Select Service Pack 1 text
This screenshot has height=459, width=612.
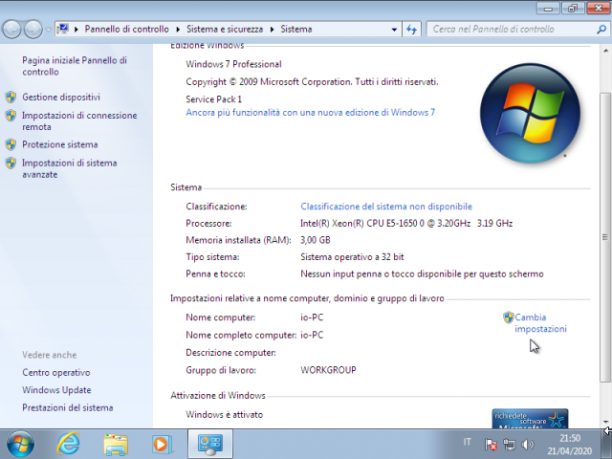(213, 99)
